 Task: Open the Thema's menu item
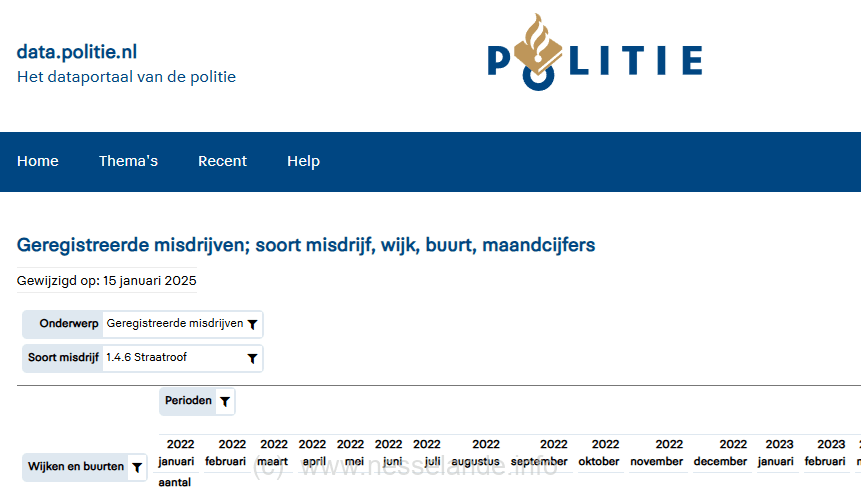pyautogui.click(x=128, y=161)
